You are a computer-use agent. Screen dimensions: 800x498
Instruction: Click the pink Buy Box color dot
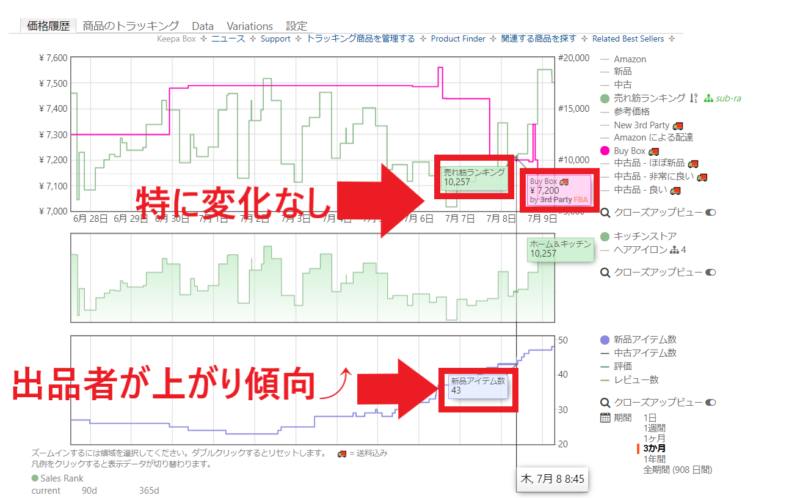click(x=604, y=150)
